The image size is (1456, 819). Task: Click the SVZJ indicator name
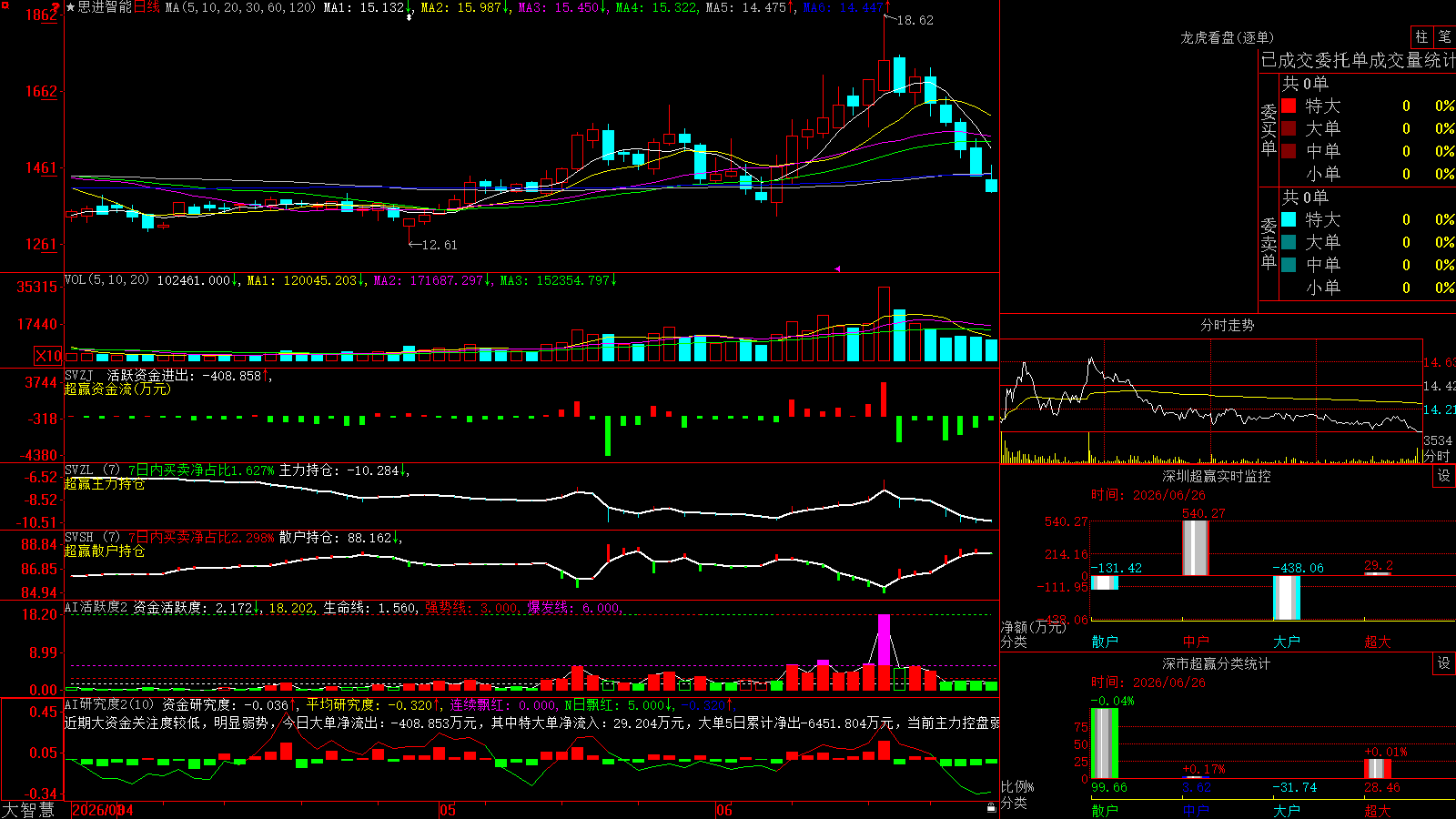coord(79,375)
